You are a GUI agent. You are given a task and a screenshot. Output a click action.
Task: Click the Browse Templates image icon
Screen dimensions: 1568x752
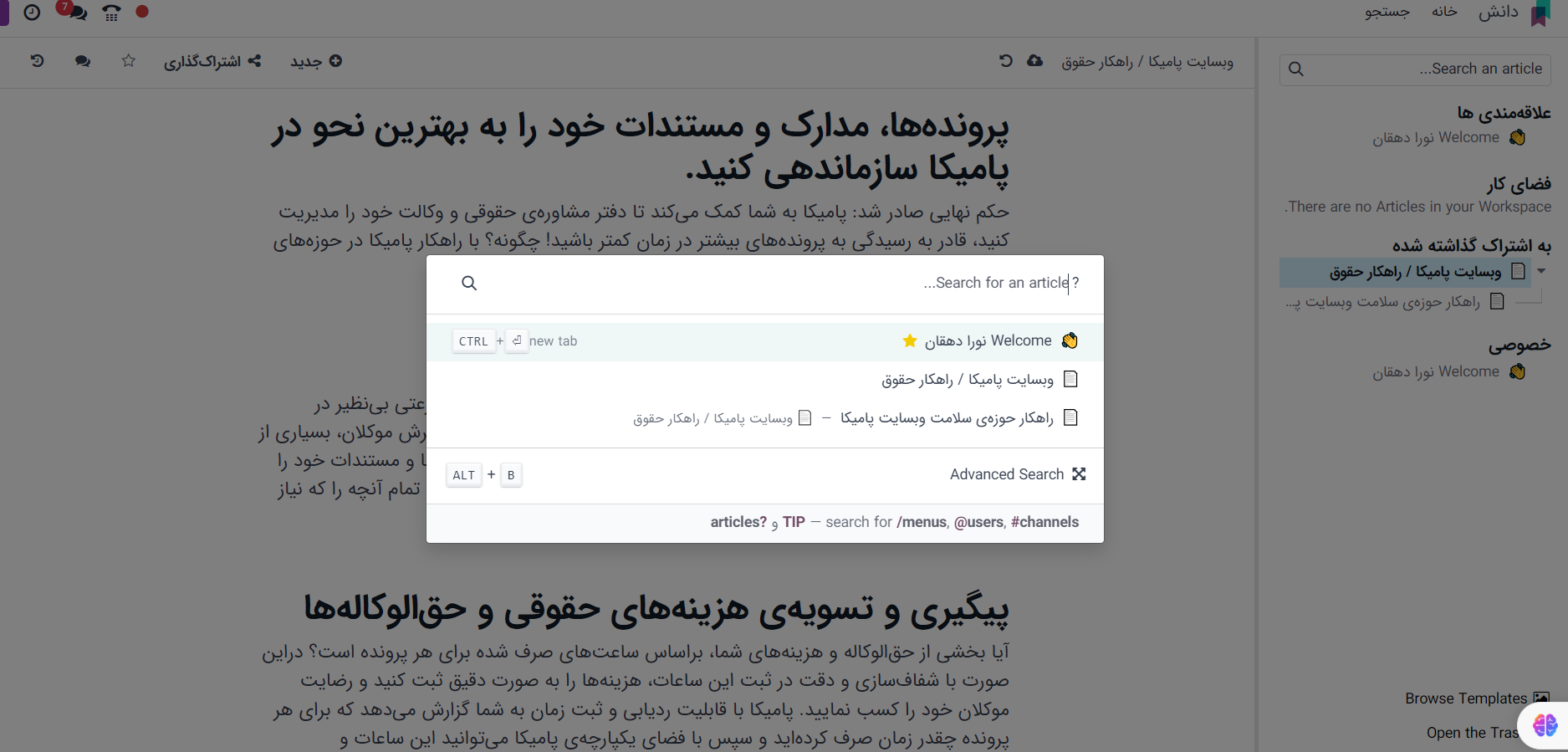pyautogui.click(x=1541, y=698)
